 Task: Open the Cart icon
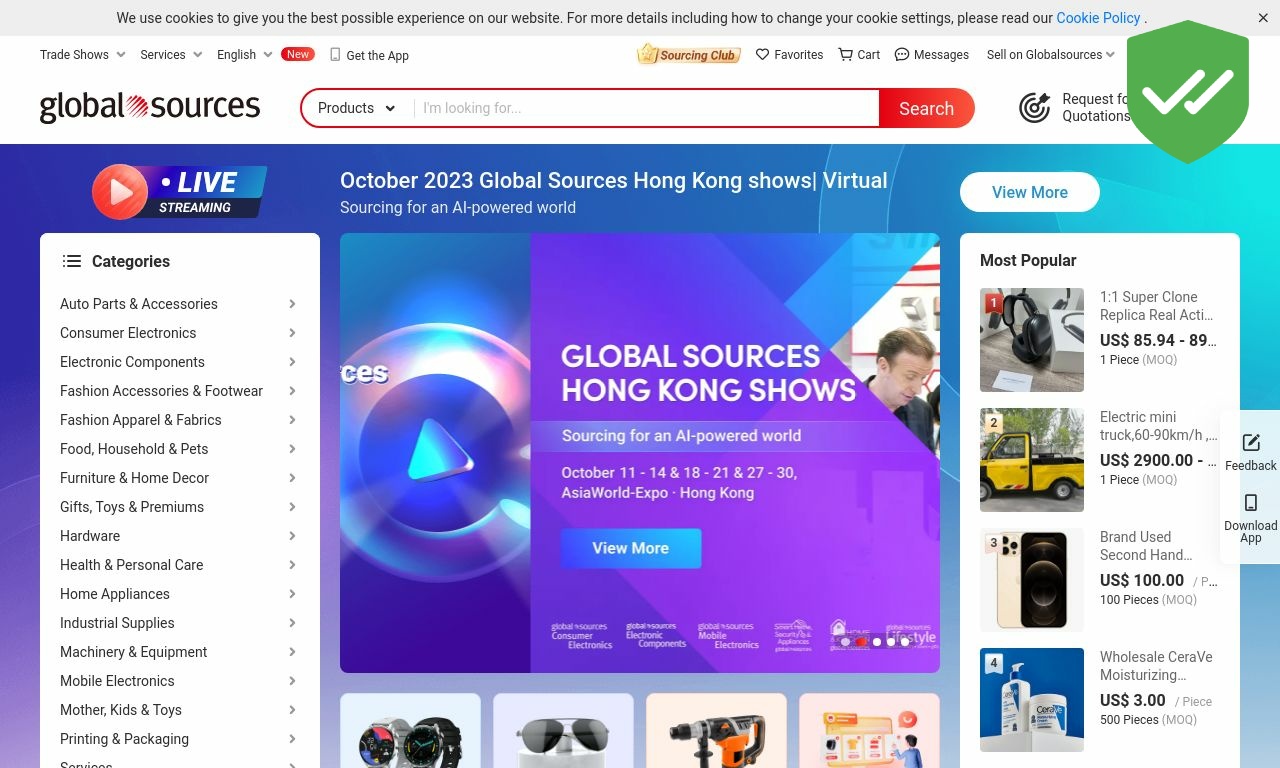pyautogui.click(x=846, y=55)
